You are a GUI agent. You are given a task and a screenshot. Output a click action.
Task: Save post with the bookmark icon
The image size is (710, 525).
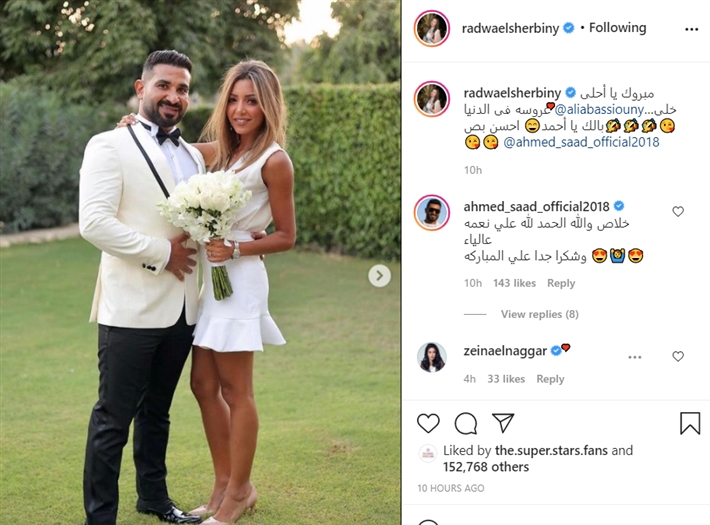click(690, 423)
